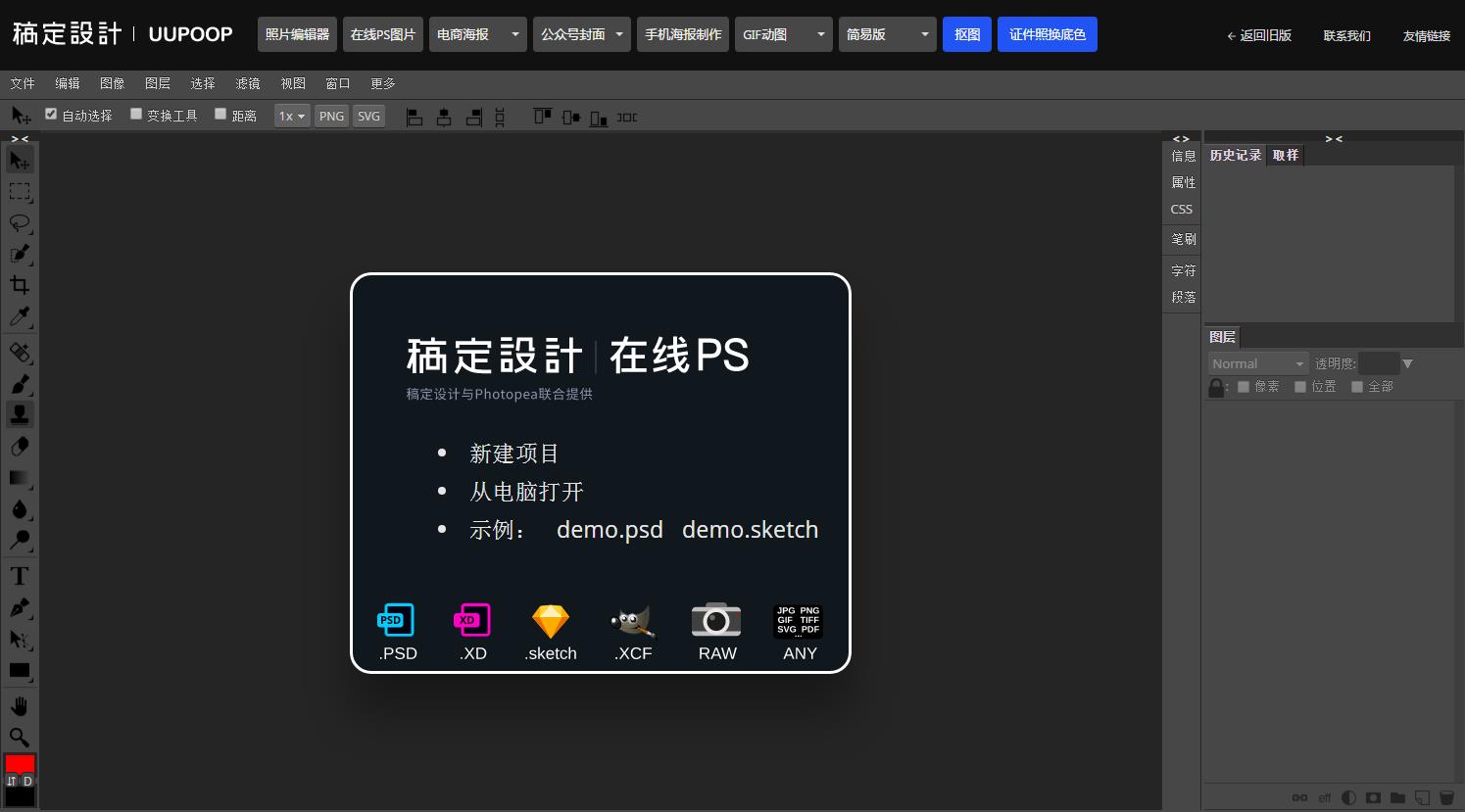
Task: Select the Eyedropper tool
Action: coord(20,316)
